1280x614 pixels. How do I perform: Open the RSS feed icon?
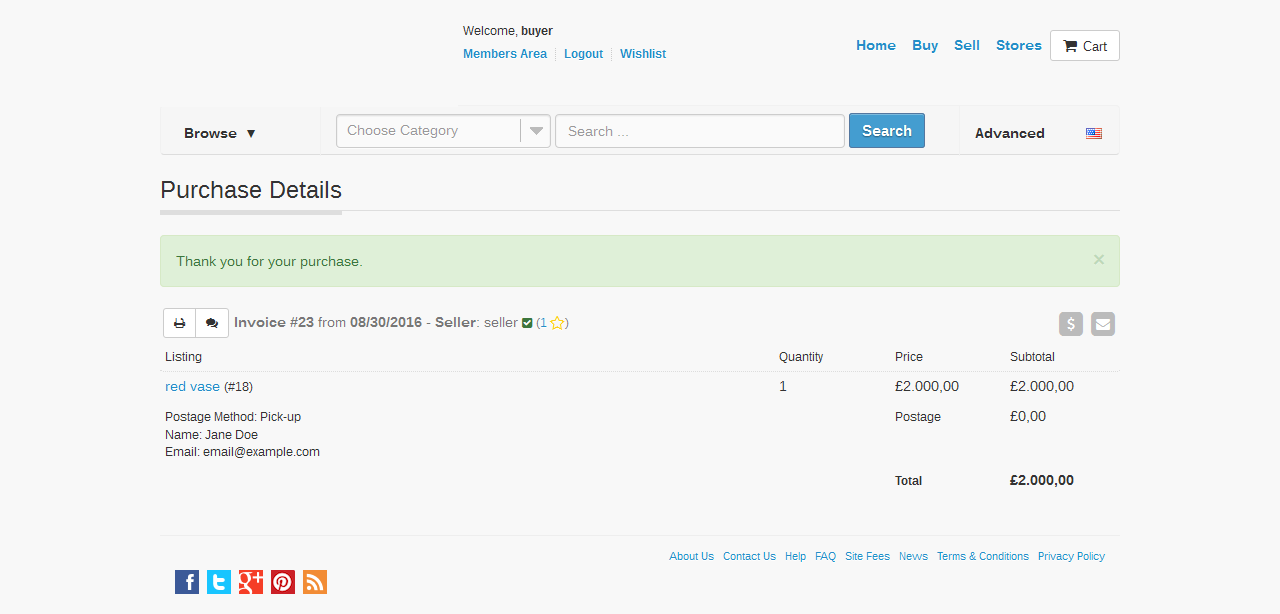pos(315,582)
